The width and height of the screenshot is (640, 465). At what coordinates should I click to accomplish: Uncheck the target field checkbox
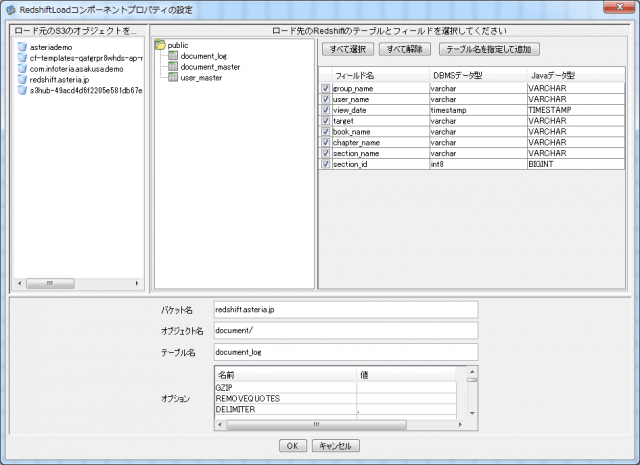click(325, 121)
